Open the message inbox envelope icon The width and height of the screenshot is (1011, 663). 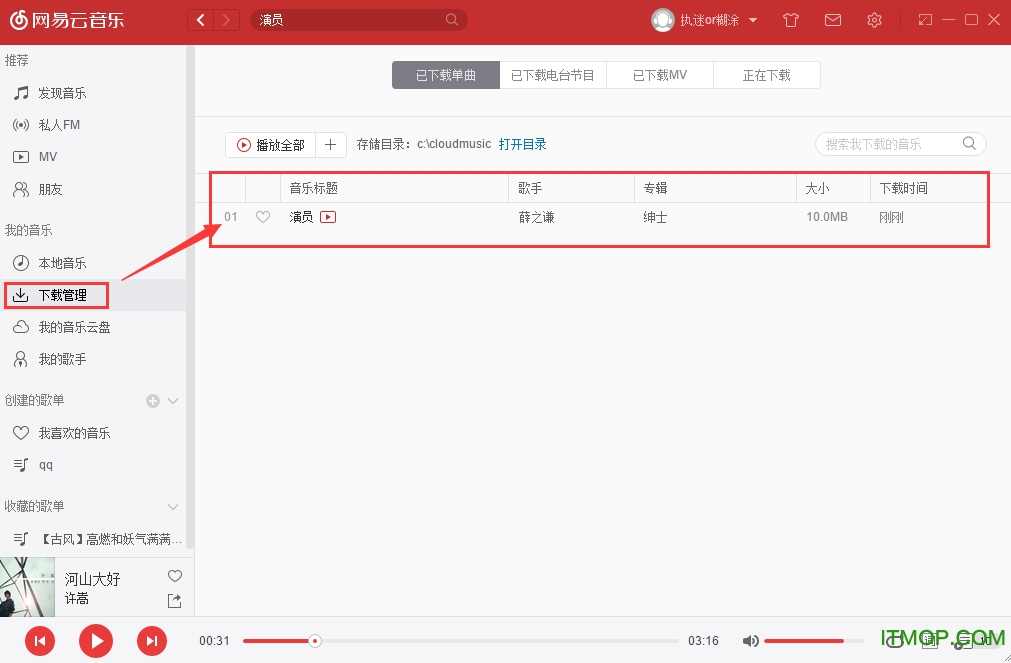833,19
